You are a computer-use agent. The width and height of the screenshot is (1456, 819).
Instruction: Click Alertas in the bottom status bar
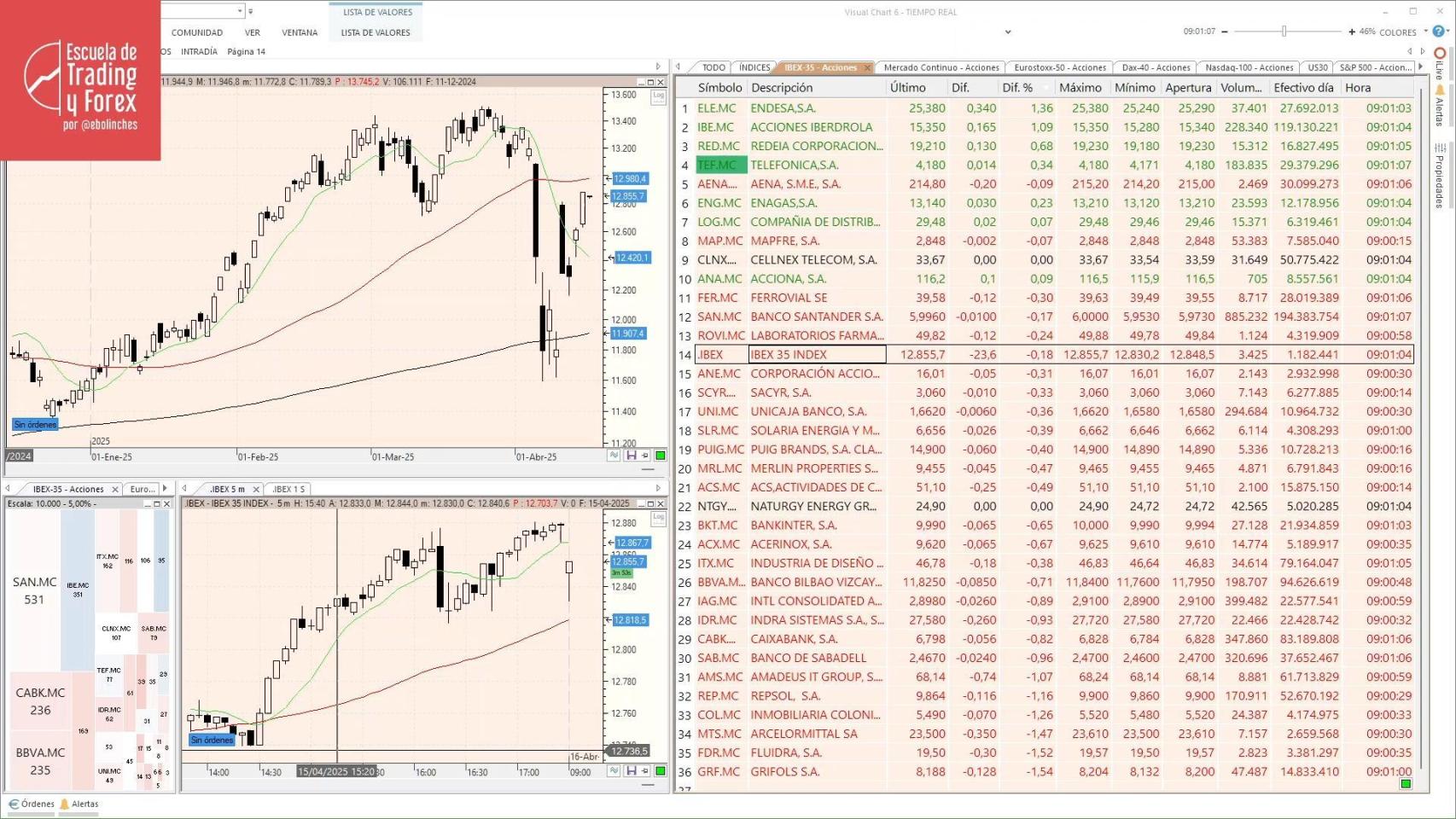(x=82, y=804)
